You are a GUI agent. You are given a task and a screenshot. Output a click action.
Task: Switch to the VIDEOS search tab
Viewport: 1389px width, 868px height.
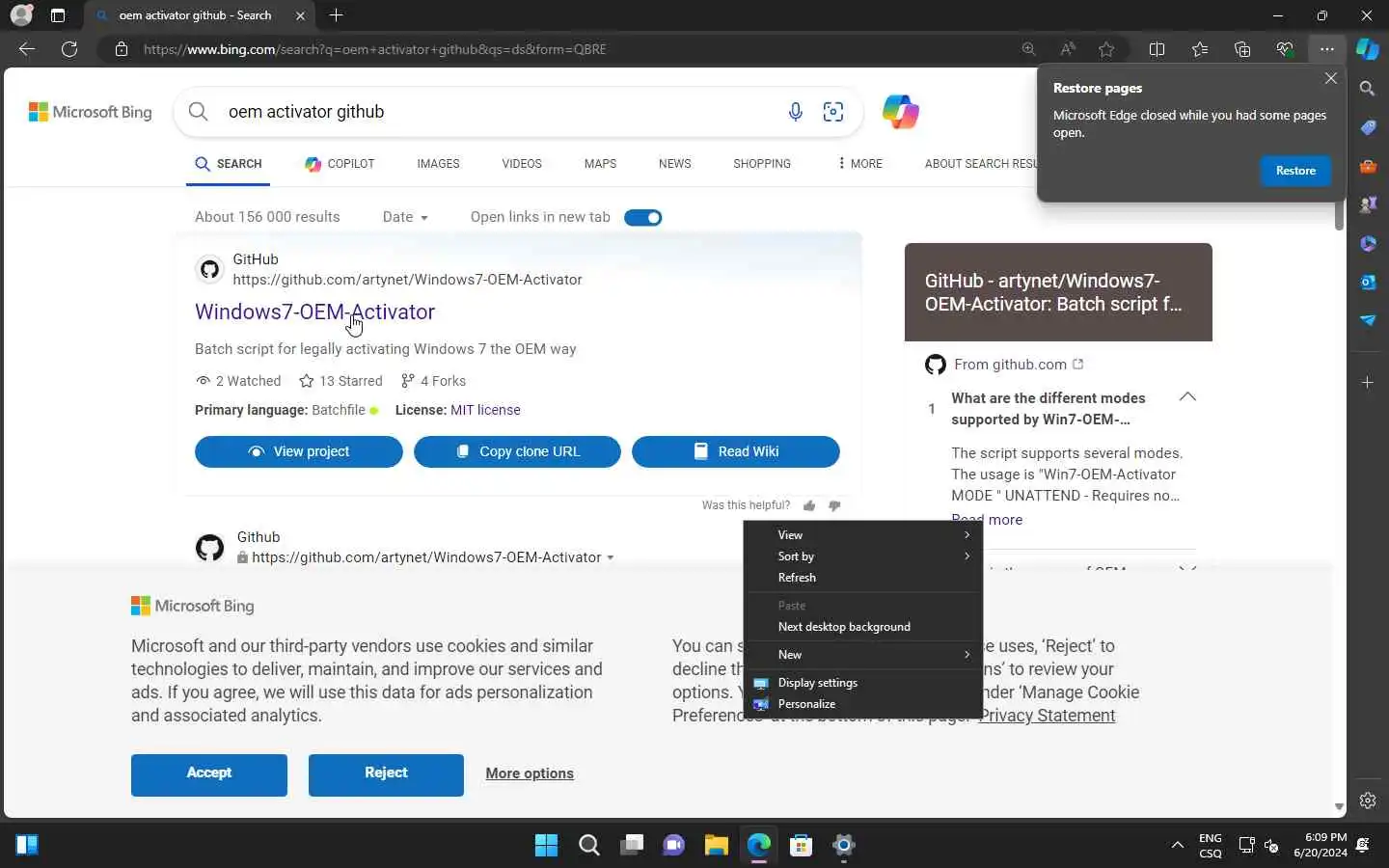tap(522, 164)
